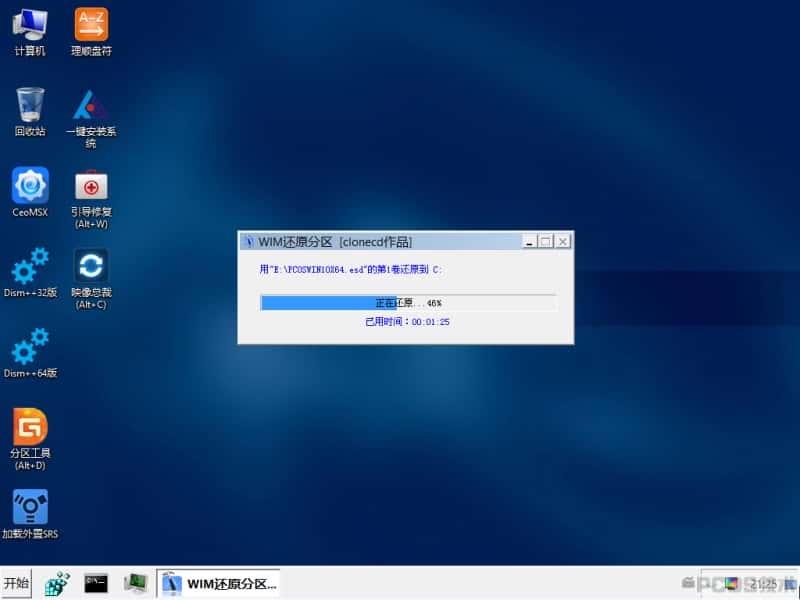This screenshot has width=800, height=600.
Task: Open the 加载外置SRS icon
Action: [30, 514]
